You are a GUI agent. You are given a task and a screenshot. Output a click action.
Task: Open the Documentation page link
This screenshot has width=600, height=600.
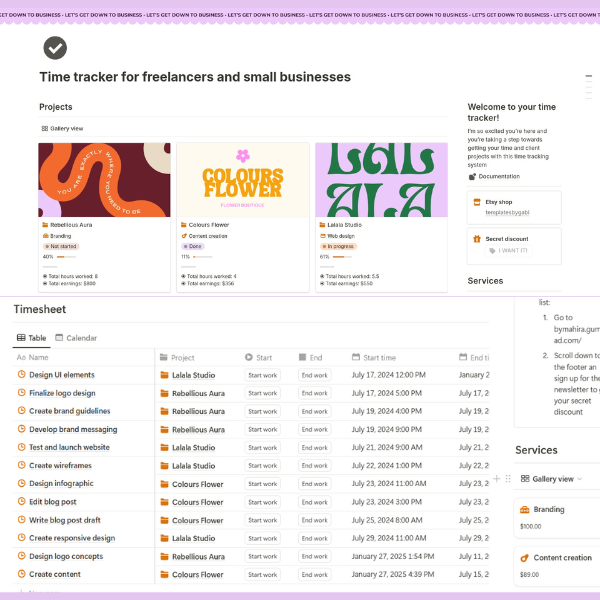pyautogui.click(x=499, y=176)
